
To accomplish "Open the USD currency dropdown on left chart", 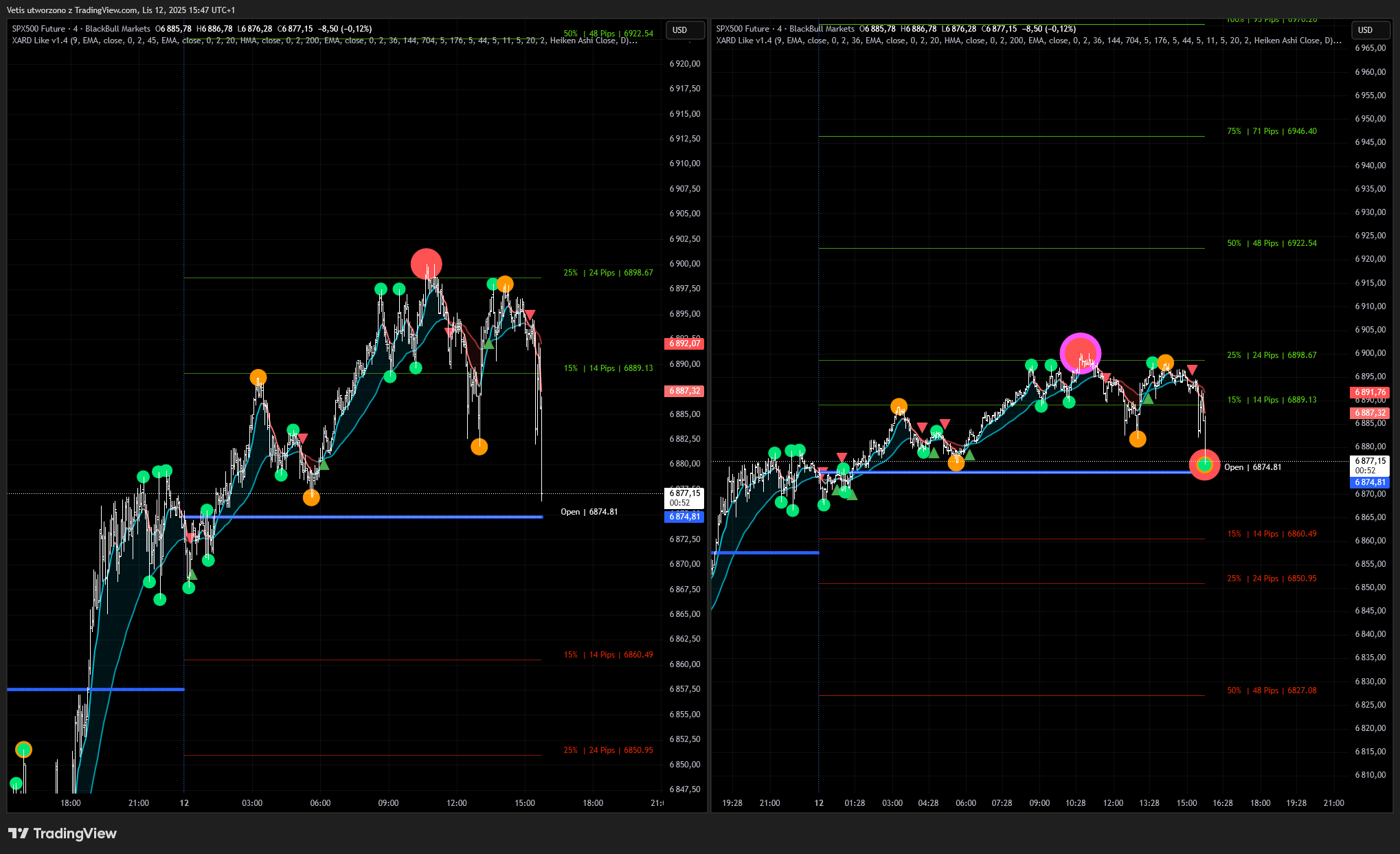I will 686,30.
